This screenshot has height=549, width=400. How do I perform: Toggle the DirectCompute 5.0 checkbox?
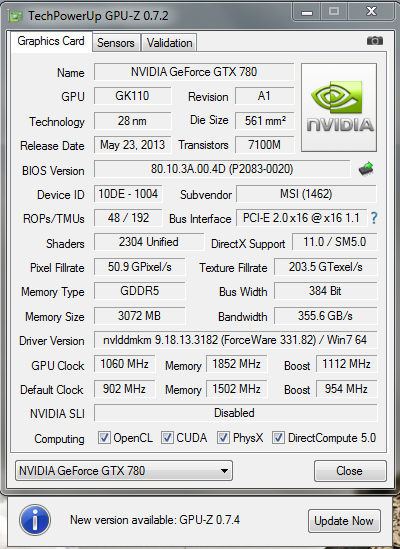(278, 438)
